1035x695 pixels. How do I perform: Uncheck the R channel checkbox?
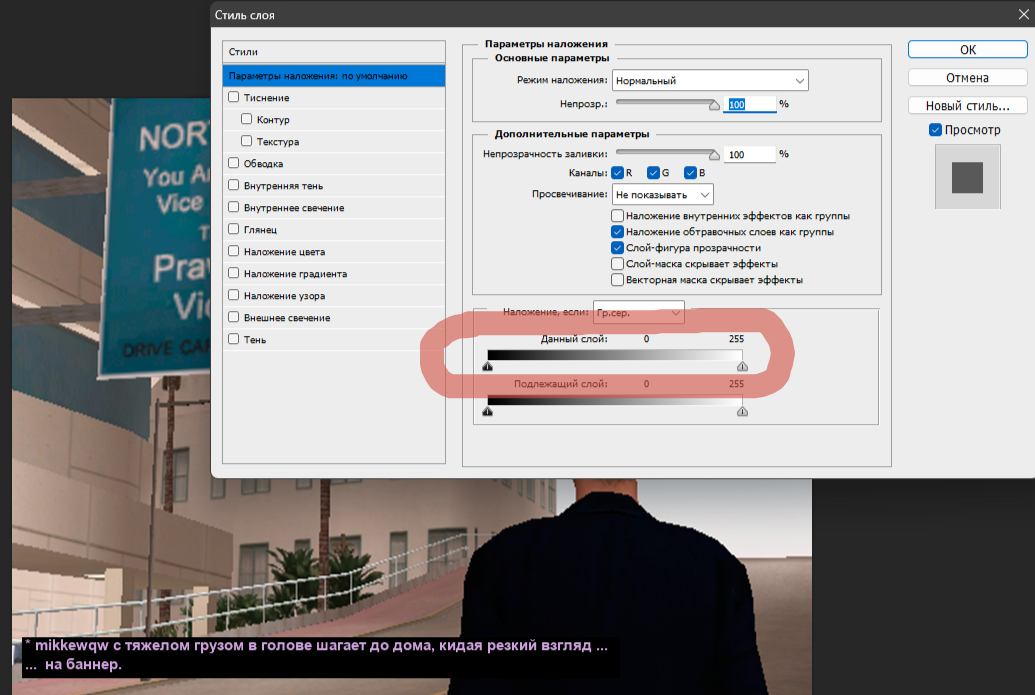pos(618,173)
